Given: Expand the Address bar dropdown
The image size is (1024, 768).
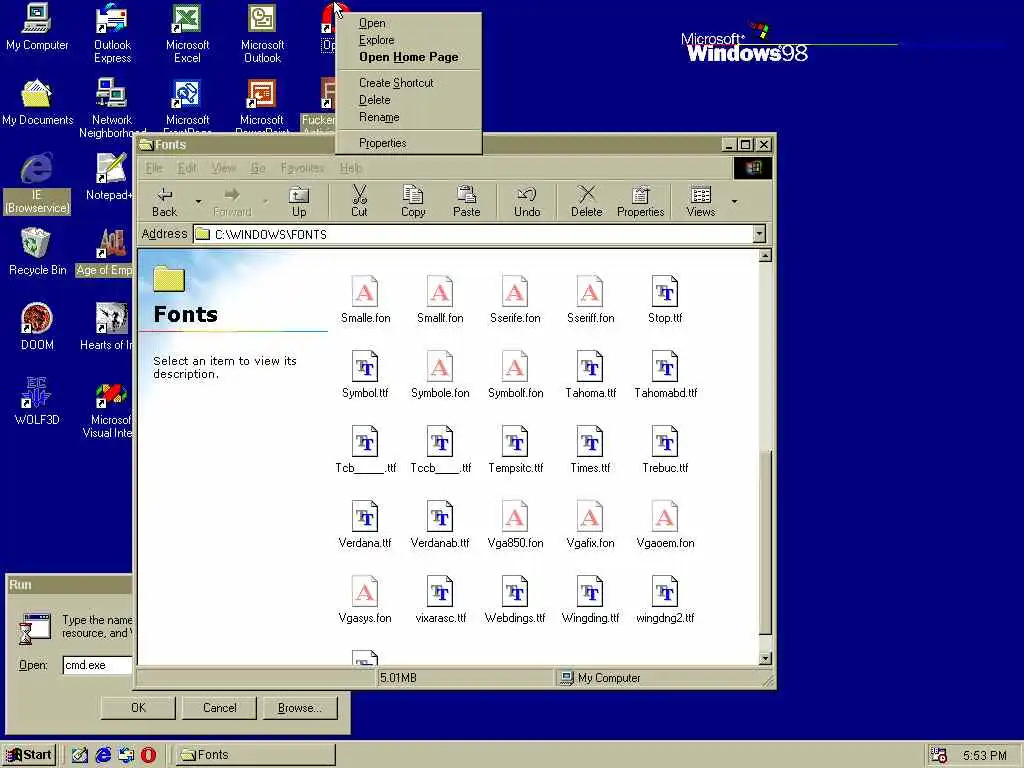Looking at the screenshot, I should click(759, 234).
